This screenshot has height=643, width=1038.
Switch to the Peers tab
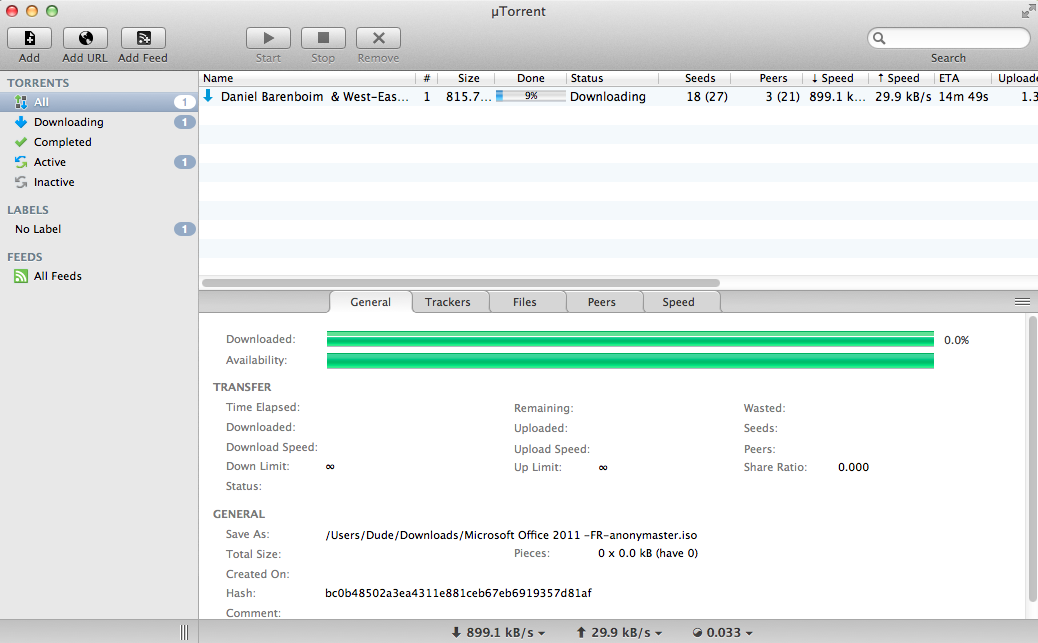(602, 302)
